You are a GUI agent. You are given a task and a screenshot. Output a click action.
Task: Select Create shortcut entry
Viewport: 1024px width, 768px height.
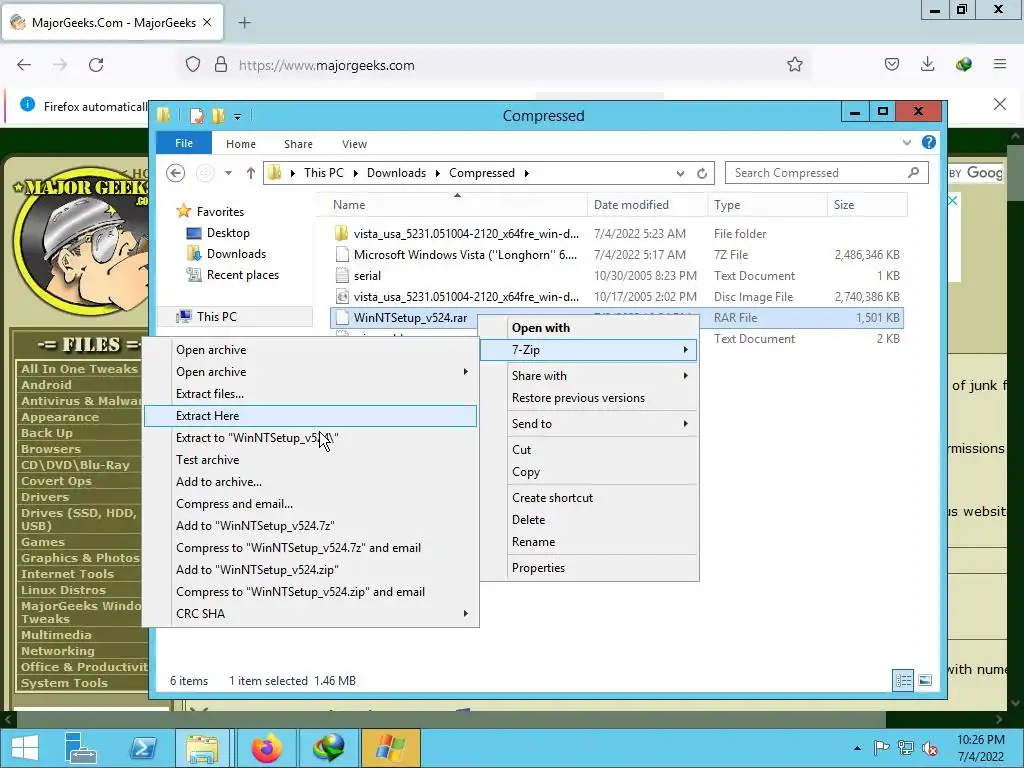pos(588,498)
